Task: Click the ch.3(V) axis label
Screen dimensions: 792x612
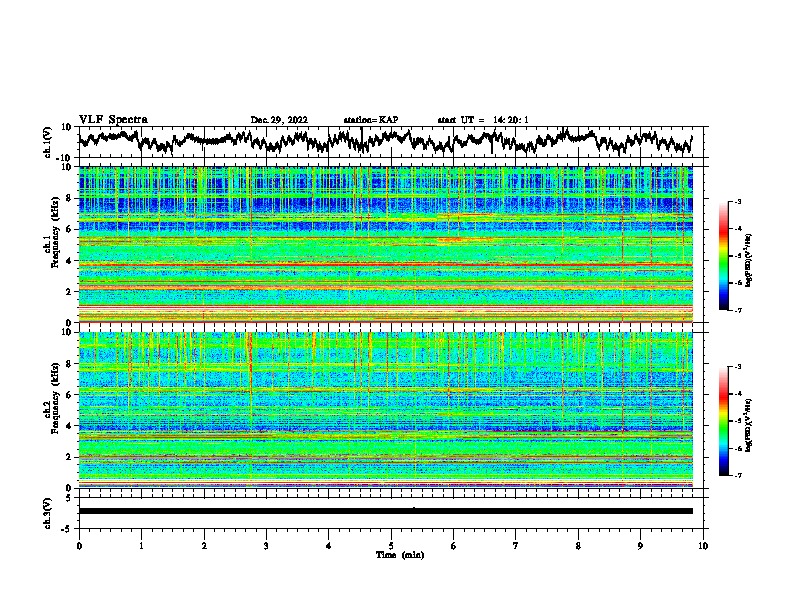Action: 48,513
